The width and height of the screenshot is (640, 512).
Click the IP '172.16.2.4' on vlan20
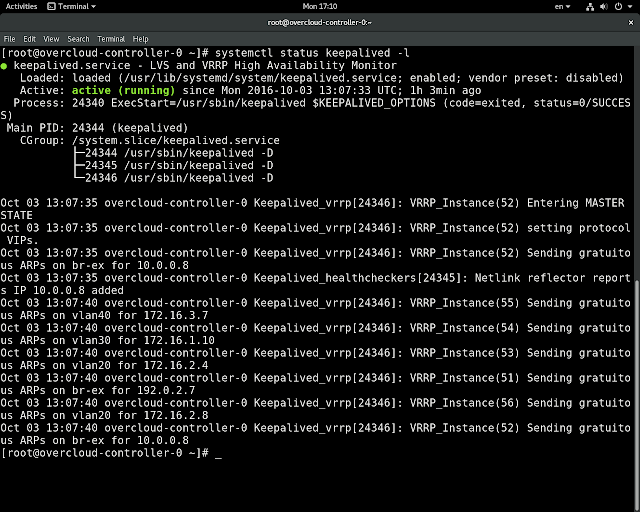pyautogui.click(x=176, y=365)
